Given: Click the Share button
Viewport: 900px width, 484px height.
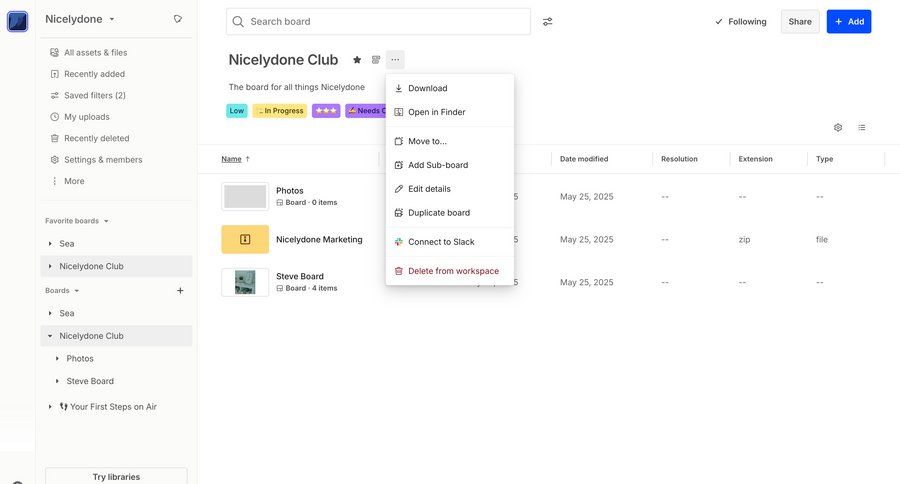Looking at the screenshot, I should (800, 21).
